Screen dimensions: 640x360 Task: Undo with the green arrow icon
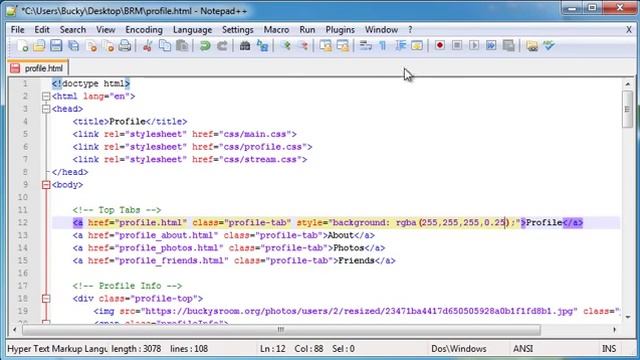pos(205,46)
